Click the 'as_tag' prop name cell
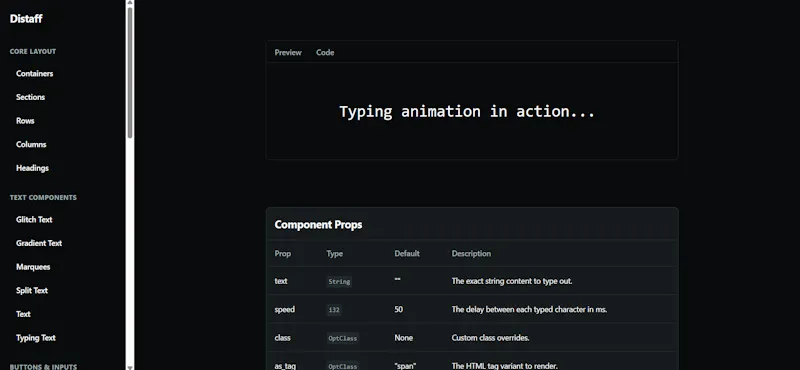The height and width of the screenshot is (370, 800). tap(285, 366)
